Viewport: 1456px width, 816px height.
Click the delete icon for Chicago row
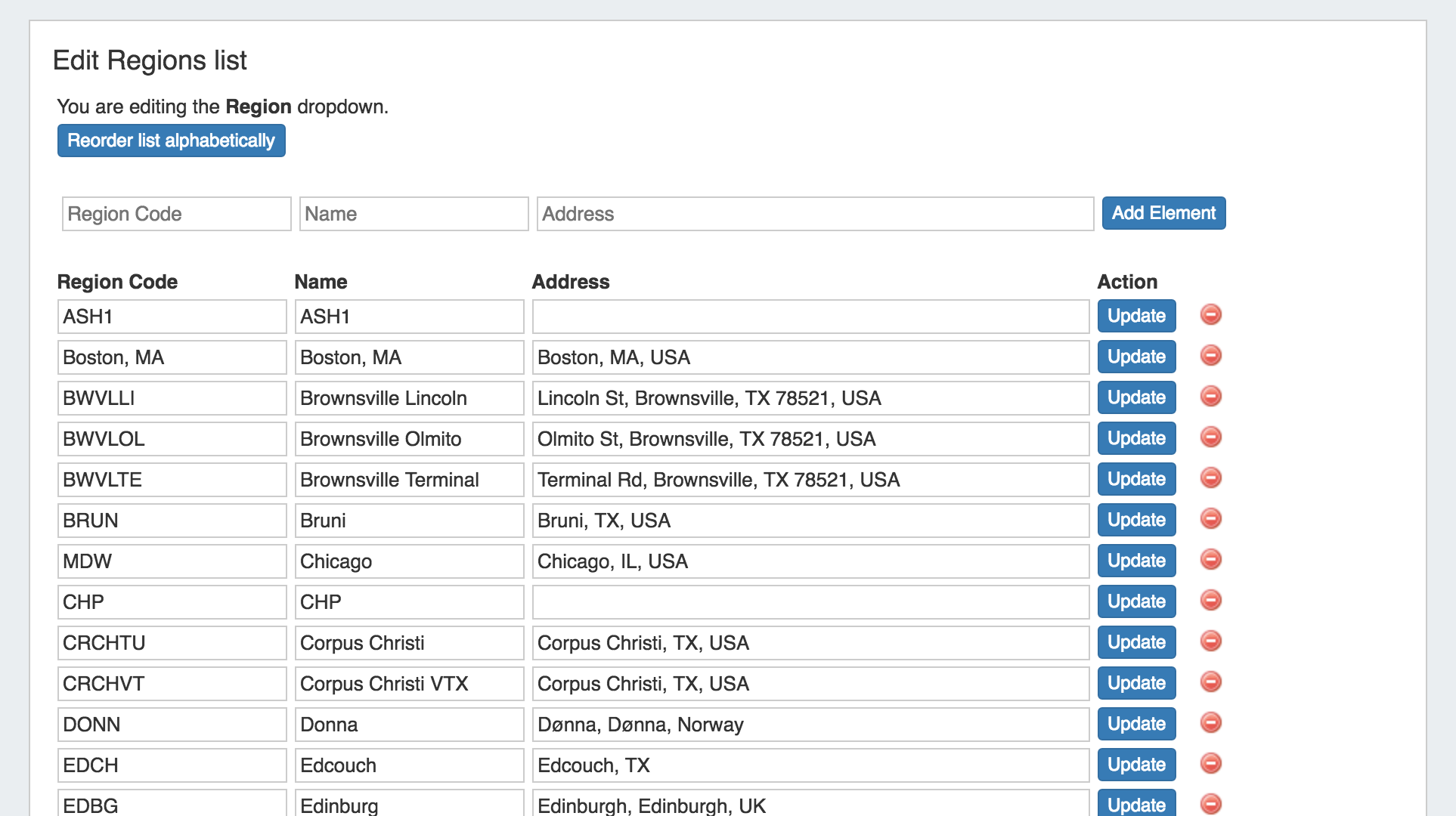pos(1210,559)
